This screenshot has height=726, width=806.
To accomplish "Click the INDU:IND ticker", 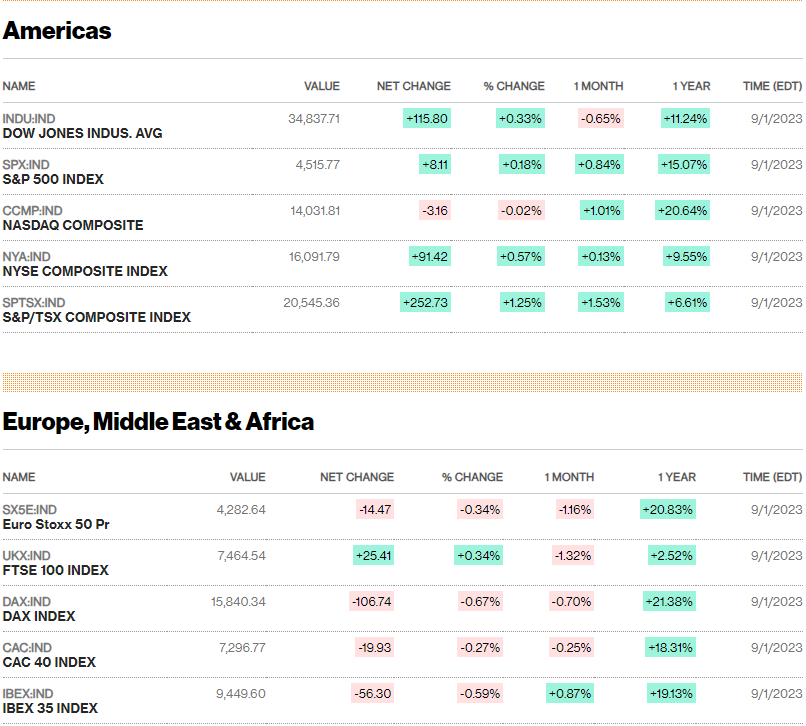I will (29, 119).
